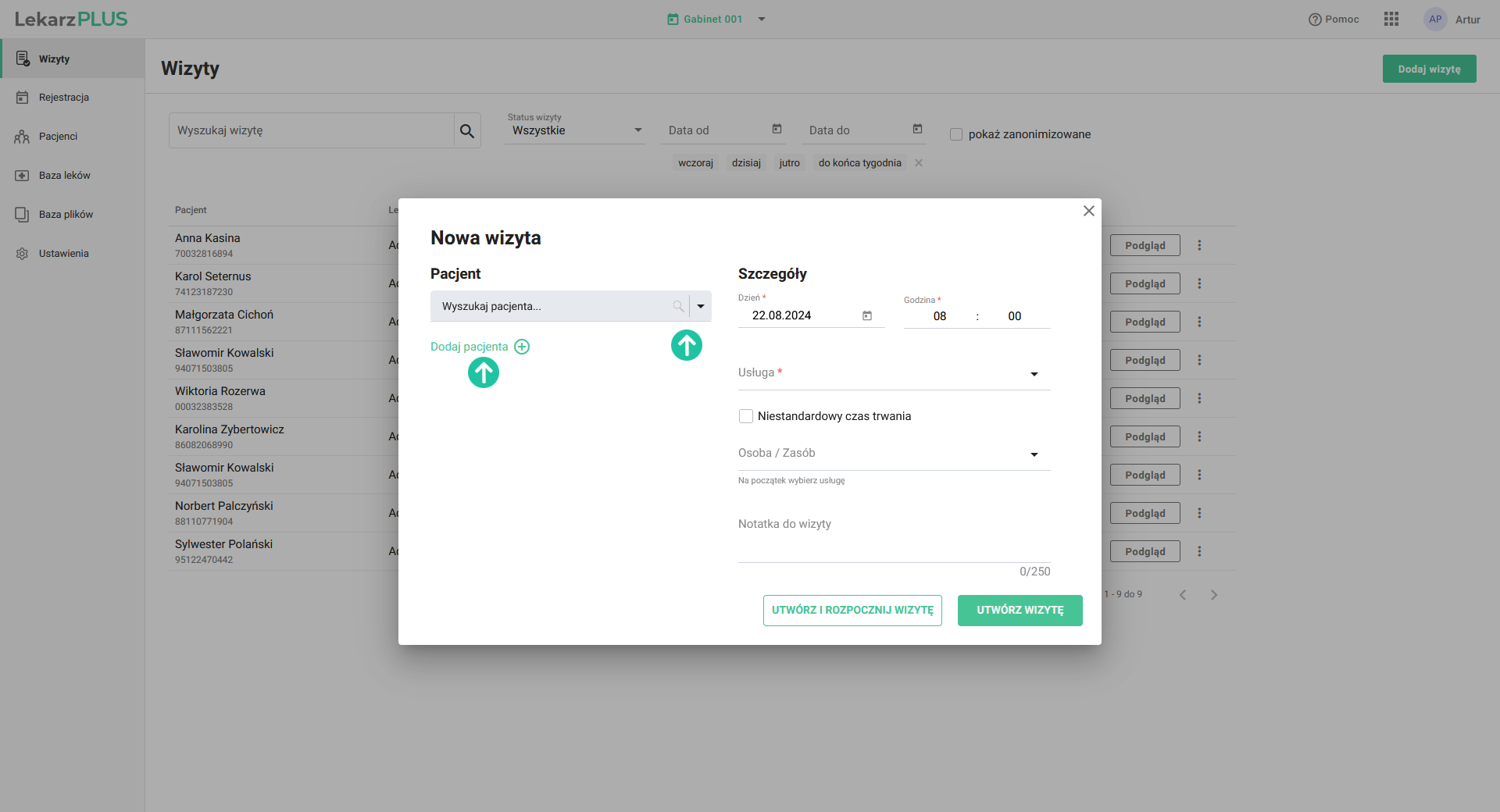Viewport: 1500px width, 812px height.
Task: Open the Data od calendar picker
Action: click(777, 130)
